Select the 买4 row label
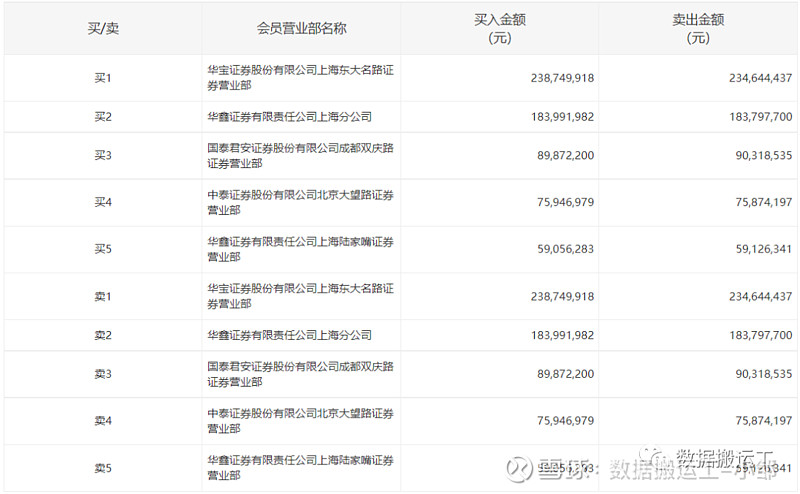 (x=103, y=202)
